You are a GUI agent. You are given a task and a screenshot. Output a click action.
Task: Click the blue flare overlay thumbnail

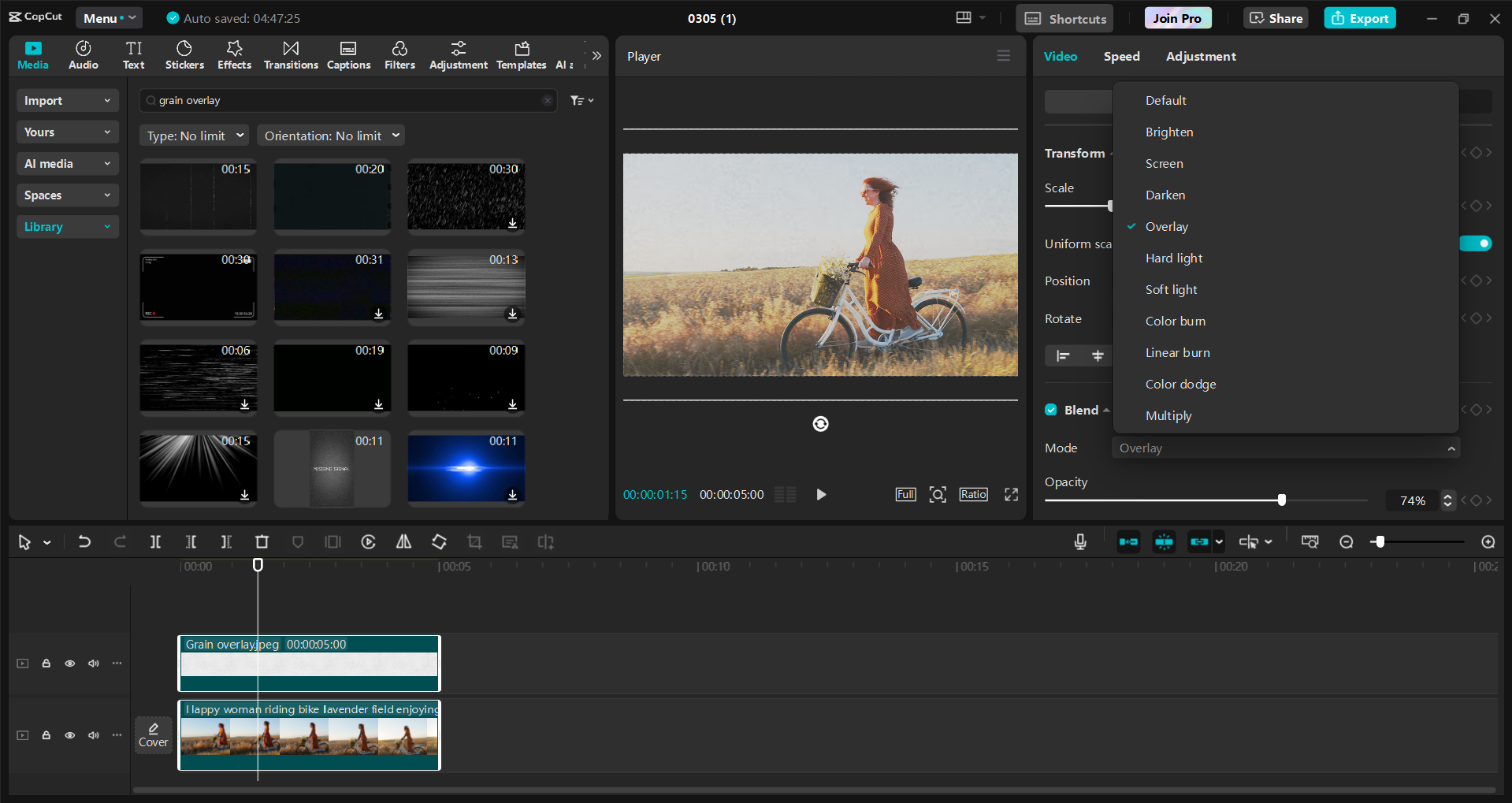(466, 468)
